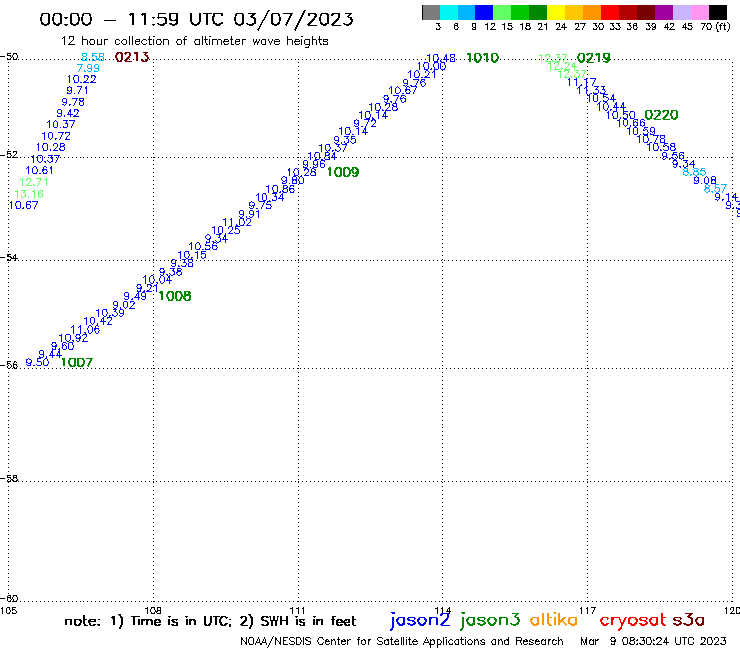This screenshot has height=650, width=740.
Task: Click the (ft) unit label in legend
Action: click(x=723, y=26)
